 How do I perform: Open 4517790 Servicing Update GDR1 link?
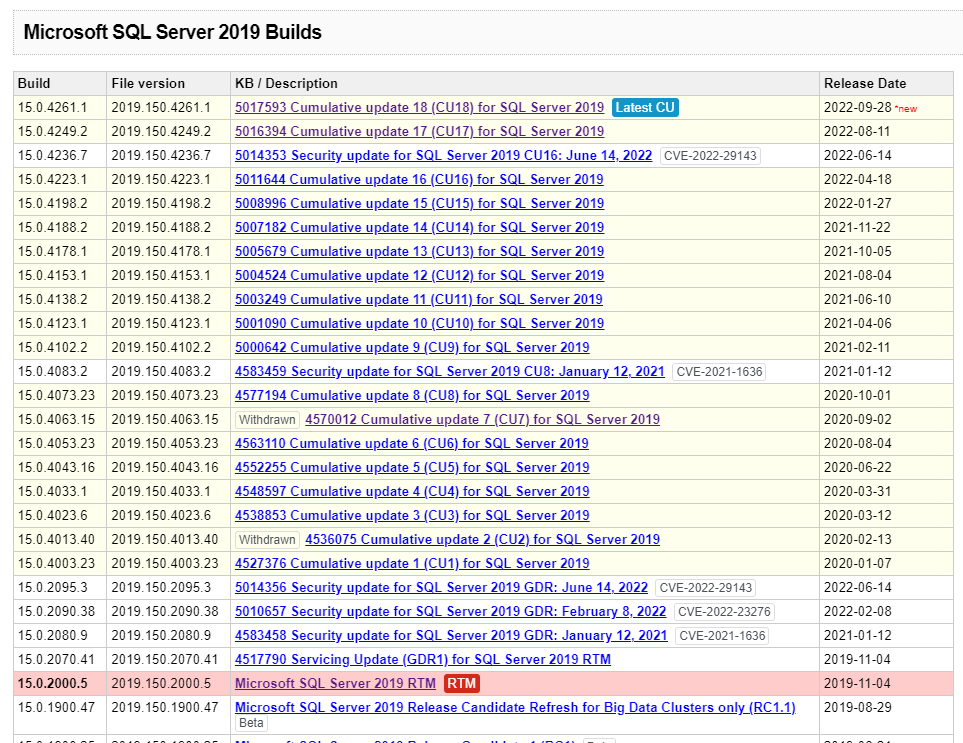pos(423,659)
